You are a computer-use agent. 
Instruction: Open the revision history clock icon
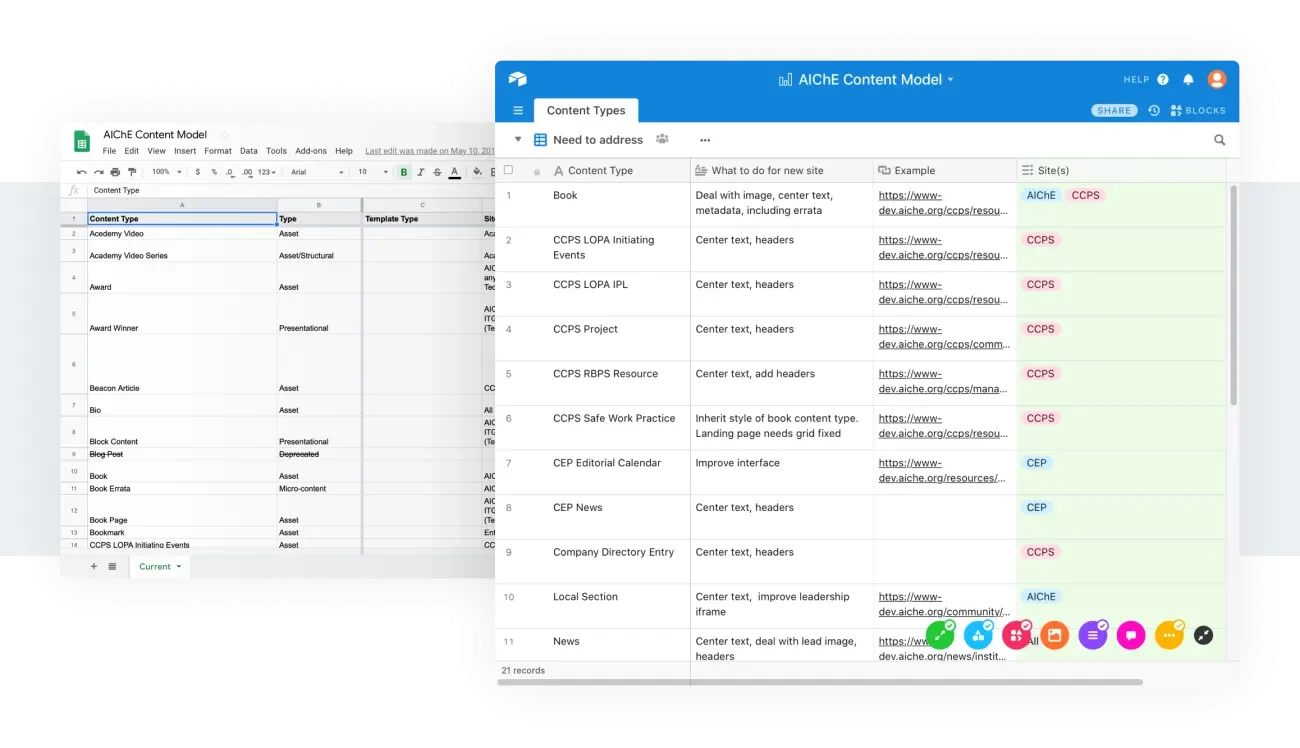pyautogui.click(x=1154, y=111)
